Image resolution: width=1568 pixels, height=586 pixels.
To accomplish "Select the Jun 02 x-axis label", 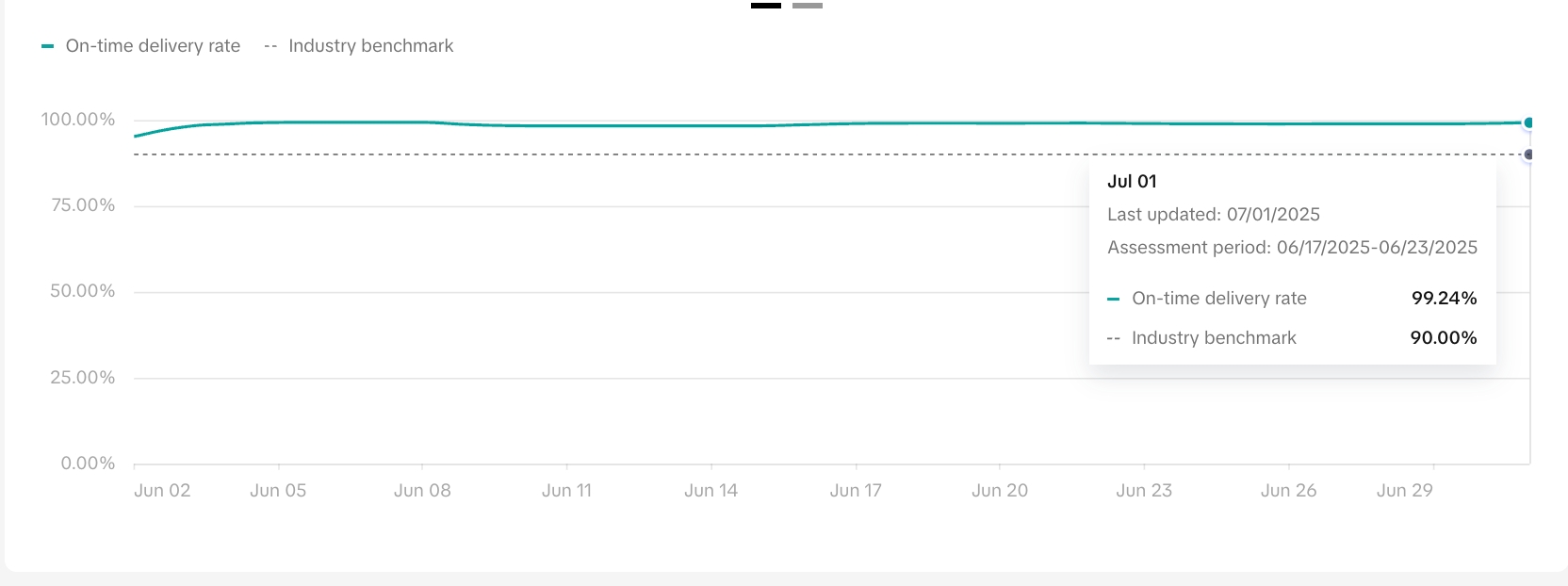I will point(162,491).
